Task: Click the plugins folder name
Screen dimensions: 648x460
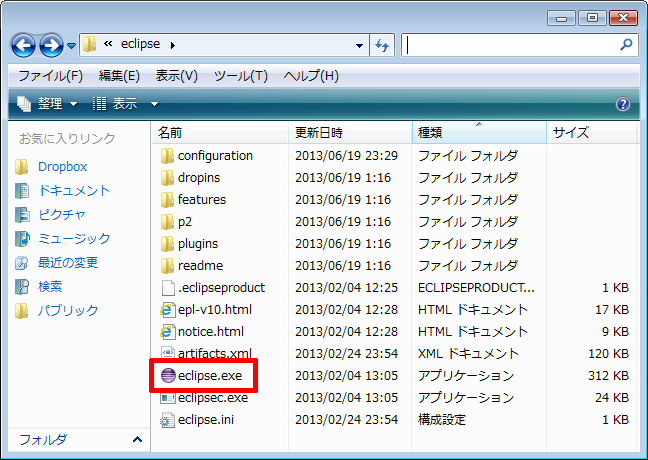Action: [x=198, y=244]
